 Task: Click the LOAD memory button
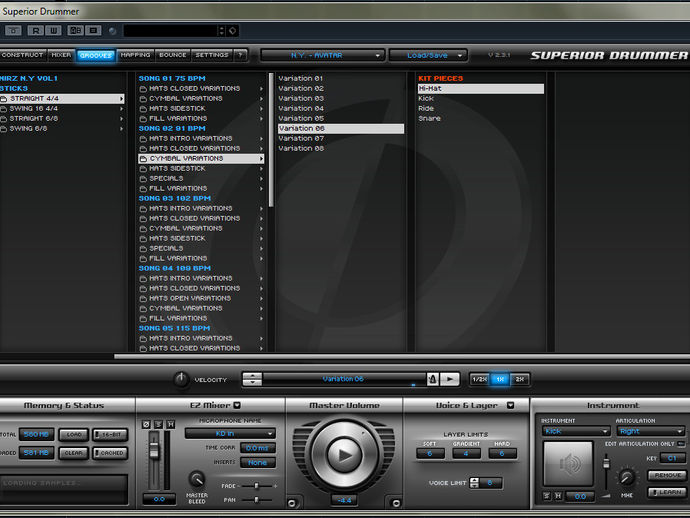click(x=73, y=434)
